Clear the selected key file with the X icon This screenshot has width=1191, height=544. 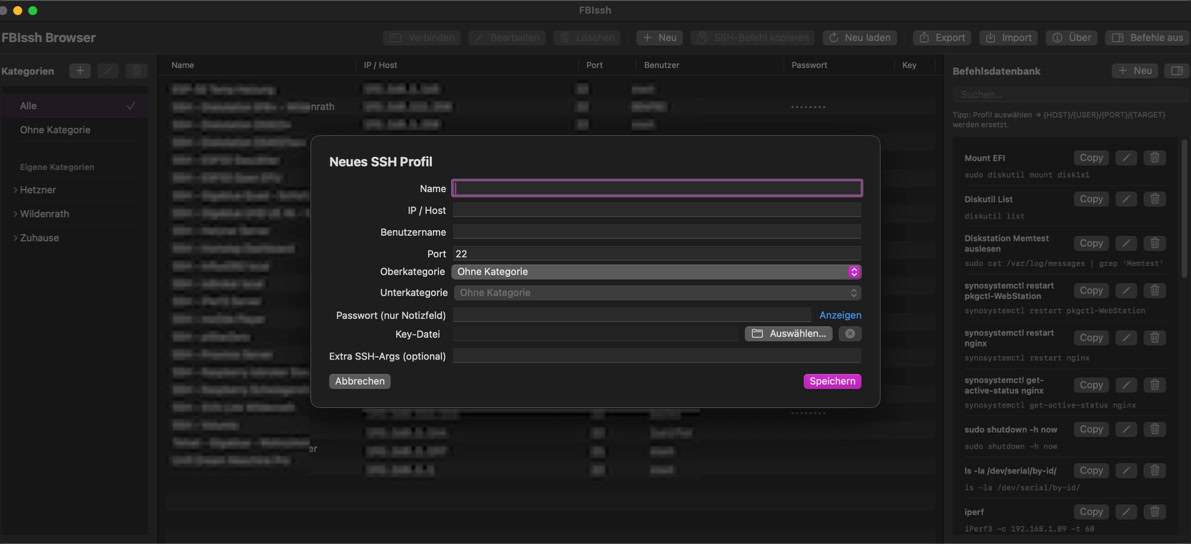(850, 334)
